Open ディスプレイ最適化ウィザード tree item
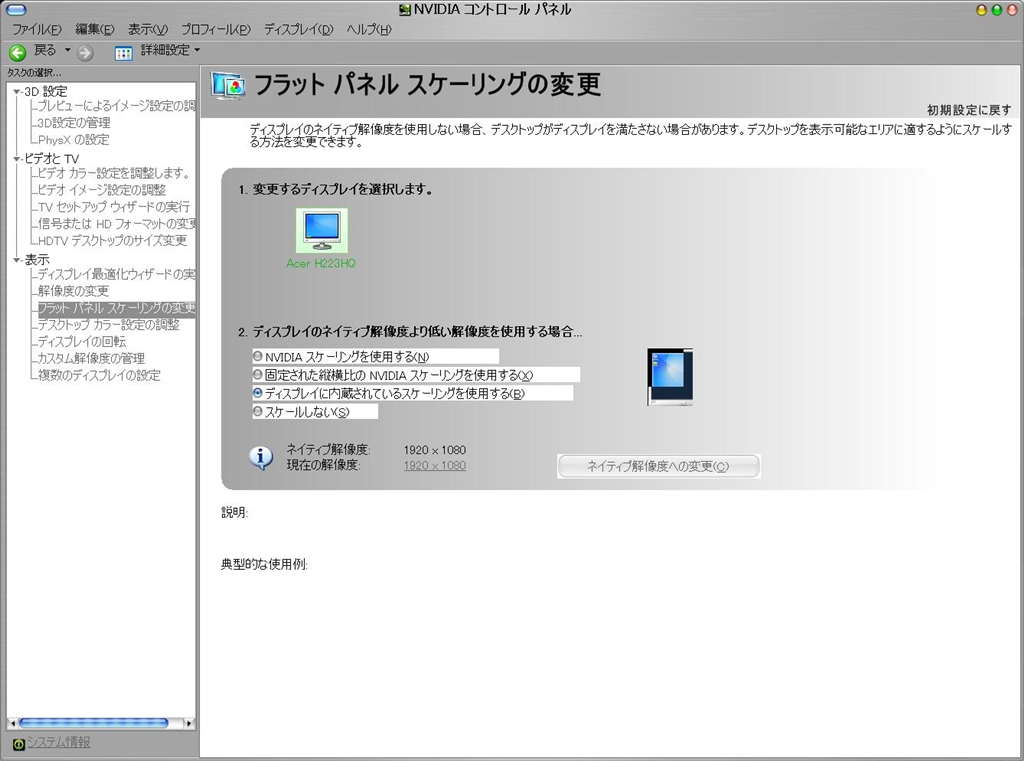The width and height of the screenshot is (1024, 761). click(116, 274)
